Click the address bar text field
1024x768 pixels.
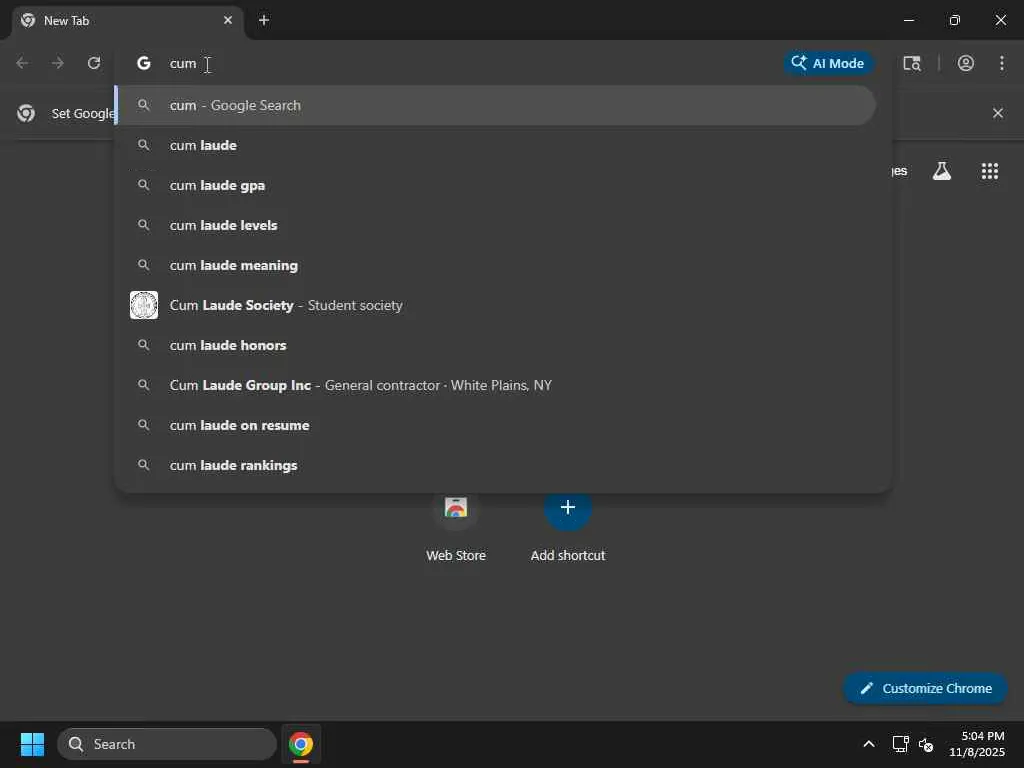(x=470, y=63)
